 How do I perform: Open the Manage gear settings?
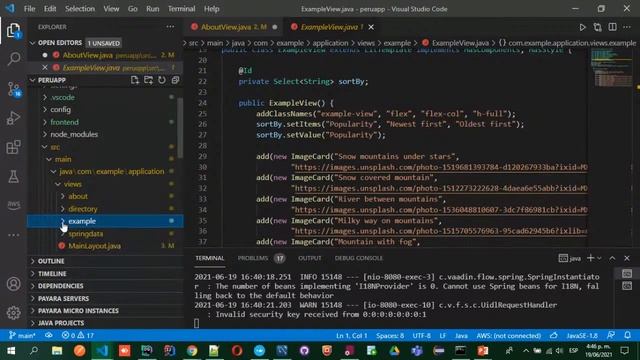(13, 313)
